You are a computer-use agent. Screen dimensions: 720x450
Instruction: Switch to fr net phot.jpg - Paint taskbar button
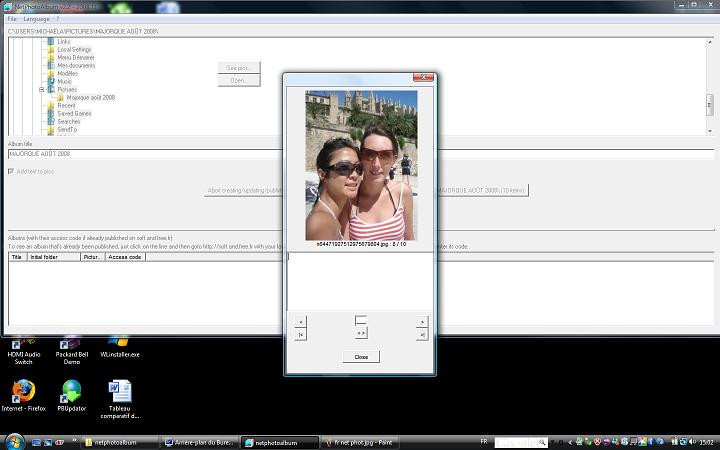360,443
